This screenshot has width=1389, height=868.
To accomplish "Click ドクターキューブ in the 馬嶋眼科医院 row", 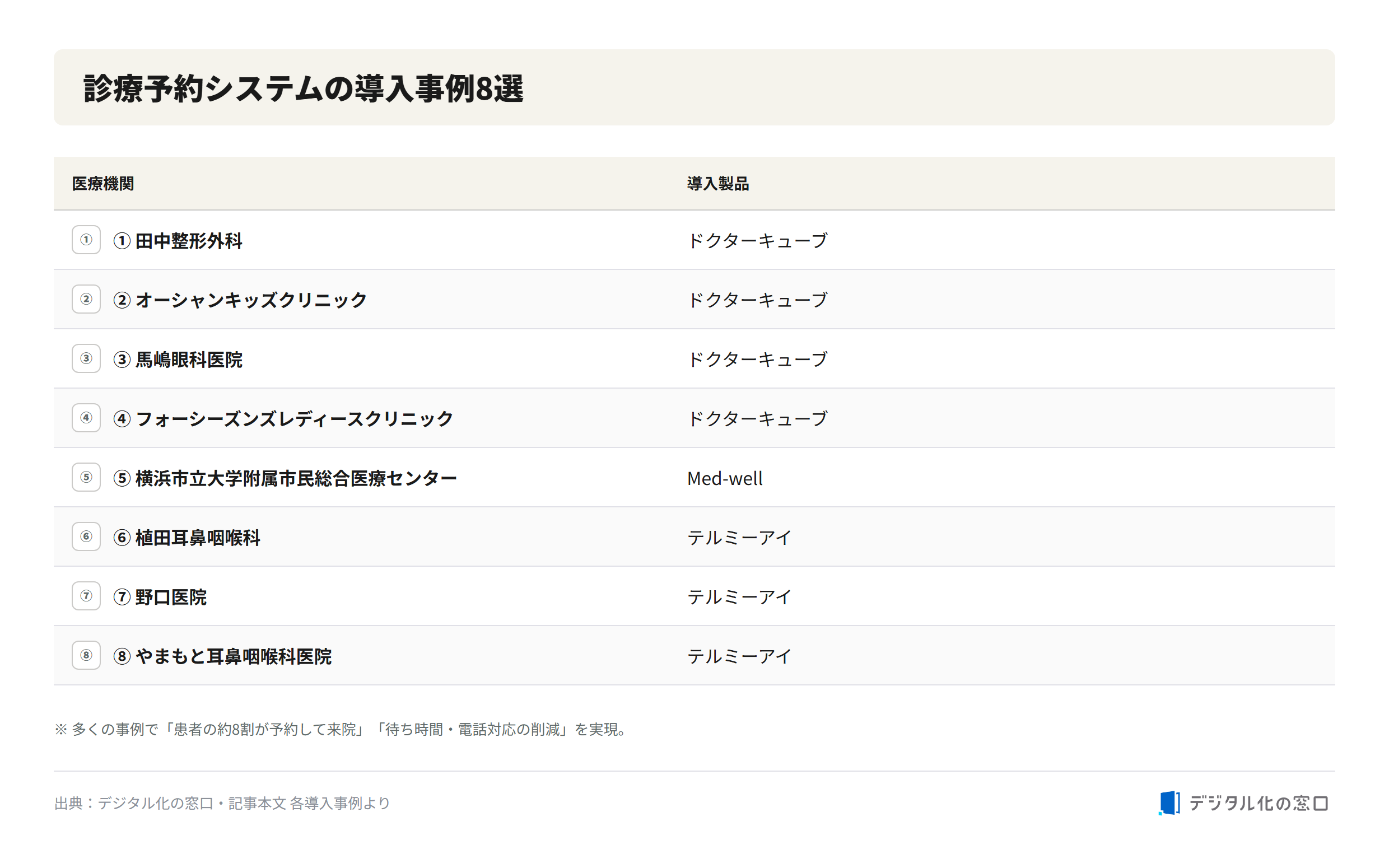I will [x=758, y=360].
